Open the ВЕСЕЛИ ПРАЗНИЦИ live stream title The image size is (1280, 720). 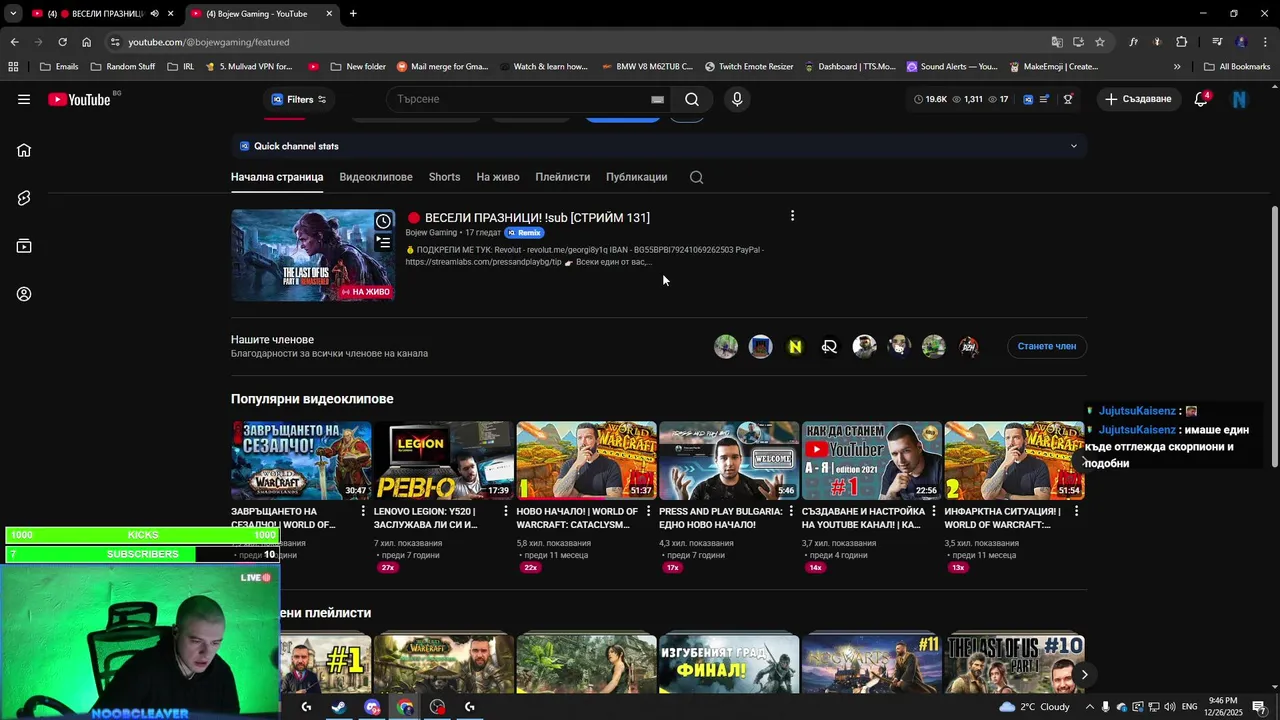point(537,218)
